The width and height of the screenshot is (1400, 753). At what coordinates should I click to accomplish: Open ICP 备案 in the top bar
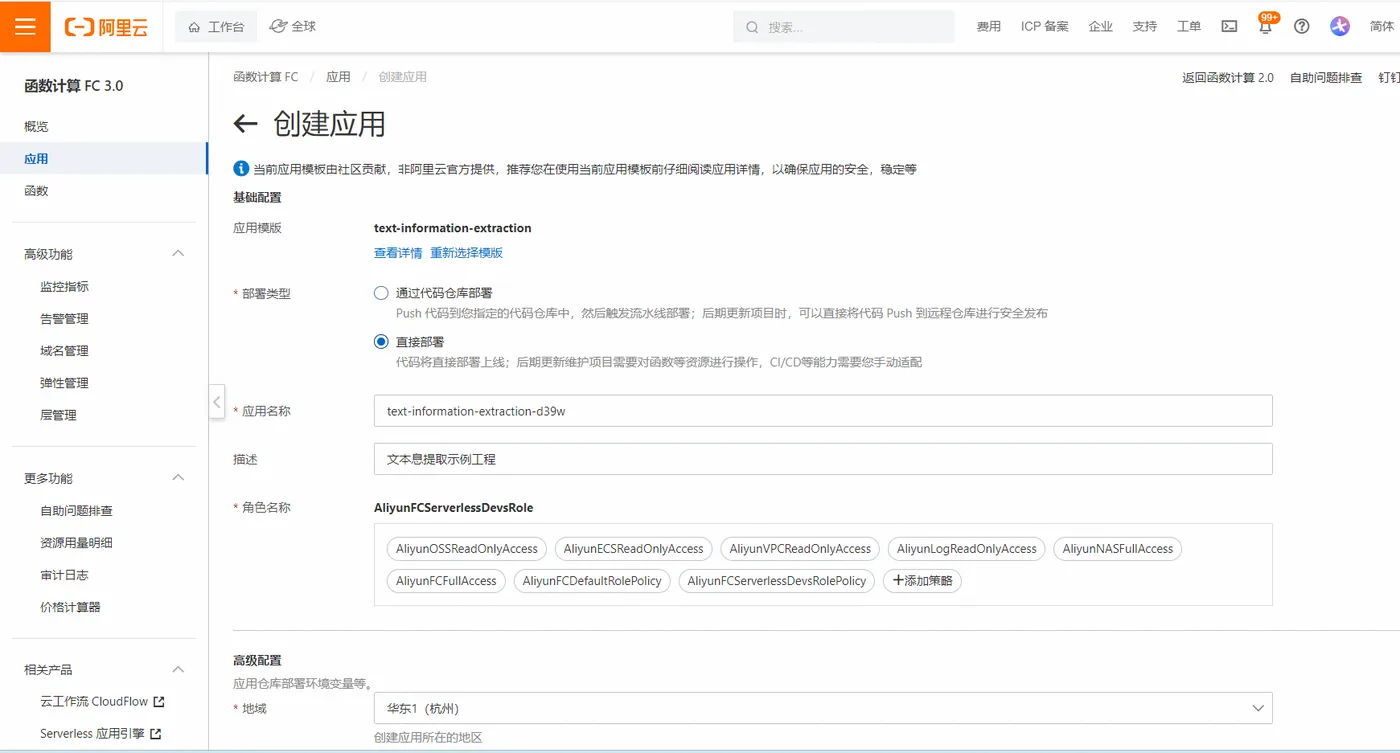(1045, 27)
